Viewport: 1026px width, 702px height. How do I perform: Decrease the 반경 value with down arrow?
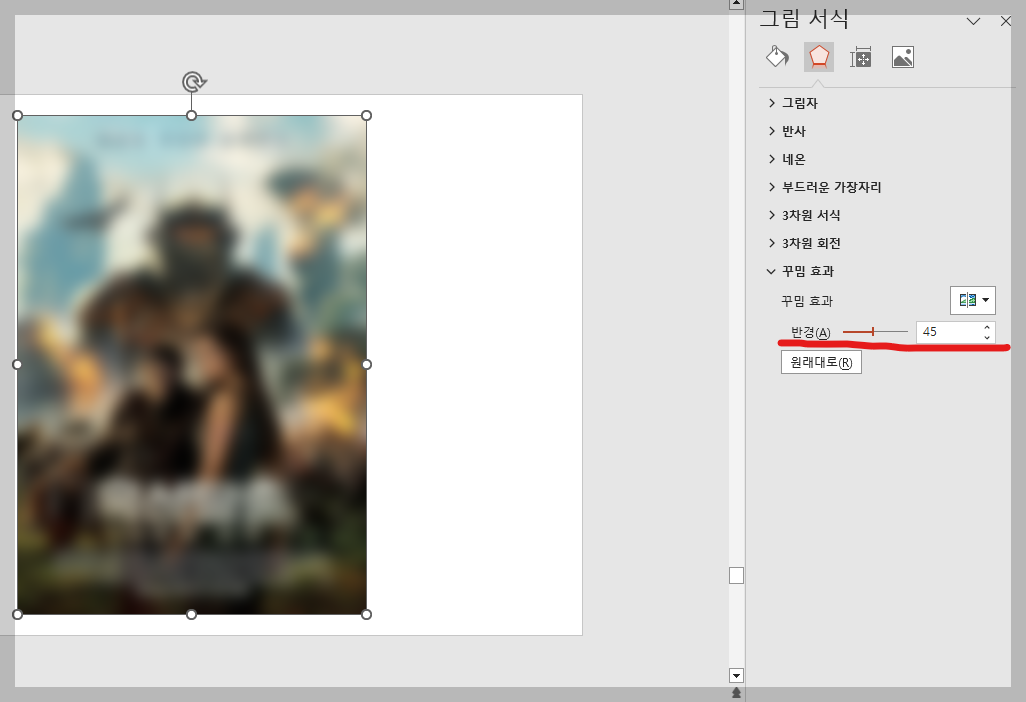[x=987, y=337]
